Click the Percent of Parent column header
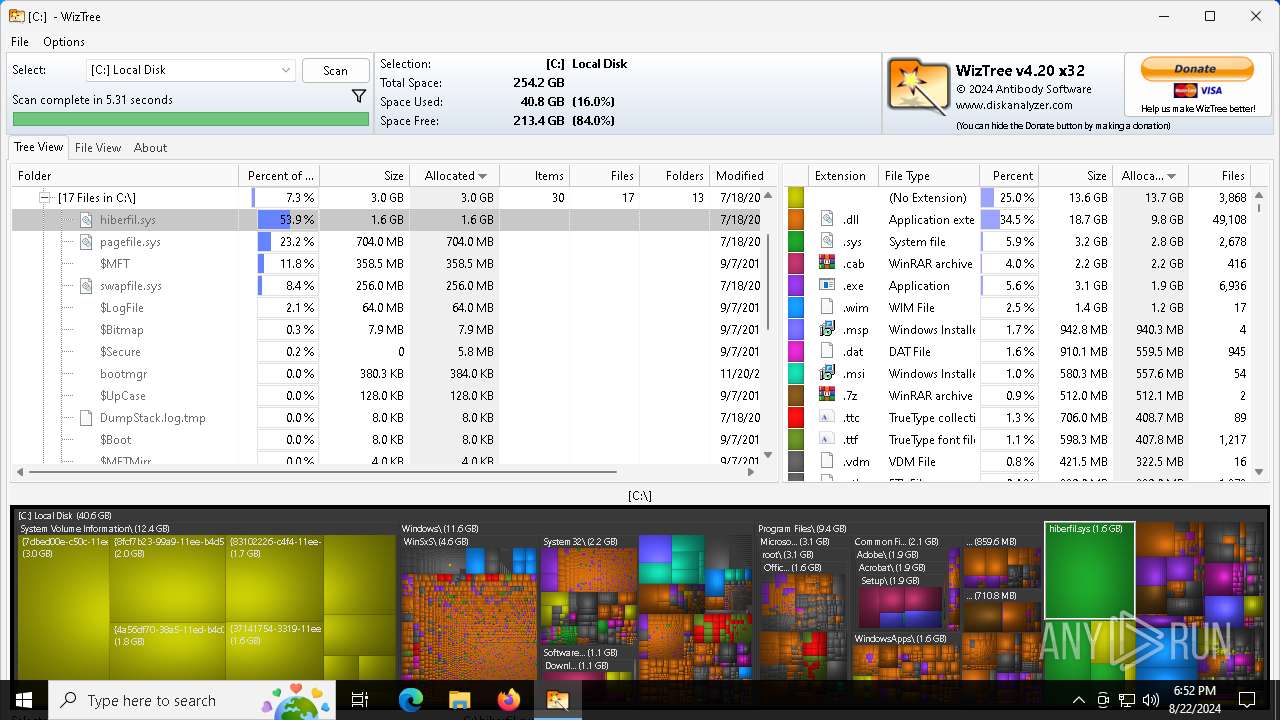Viewport: 1280px width, 720px height. point(279,176)
